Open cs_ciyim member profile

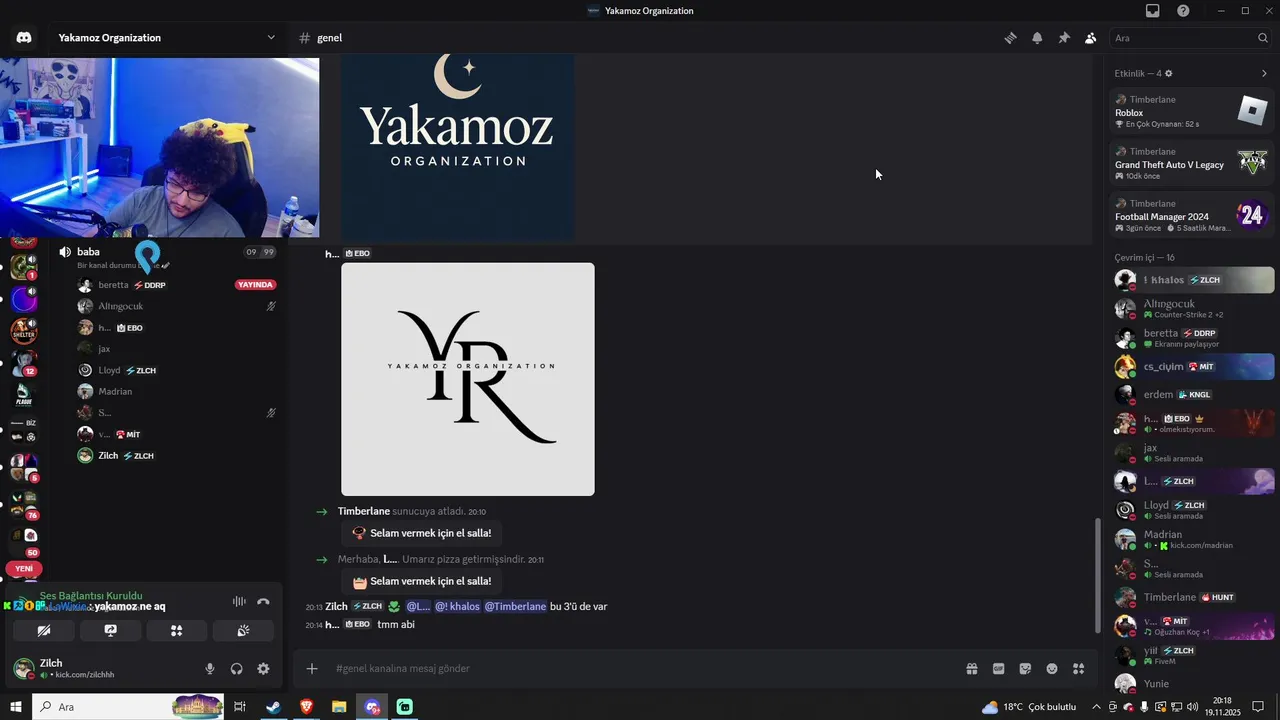point(1192,366)
